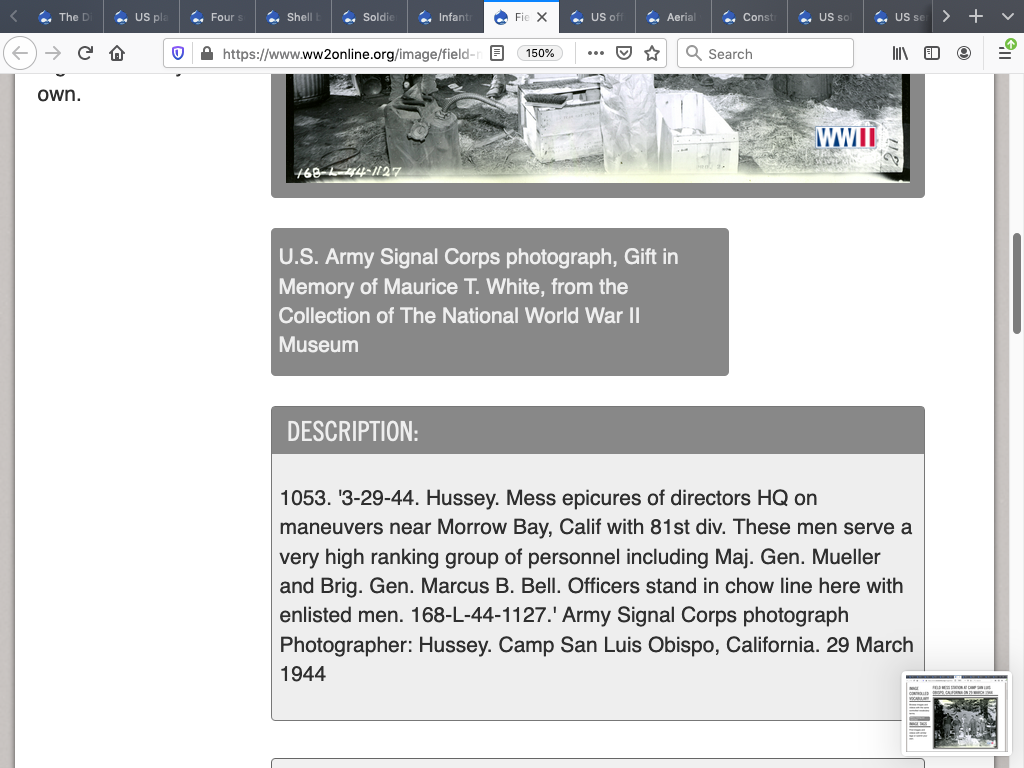The image size is (1024, 768).
Task: Reload the current page
Action: click(85, 54)
